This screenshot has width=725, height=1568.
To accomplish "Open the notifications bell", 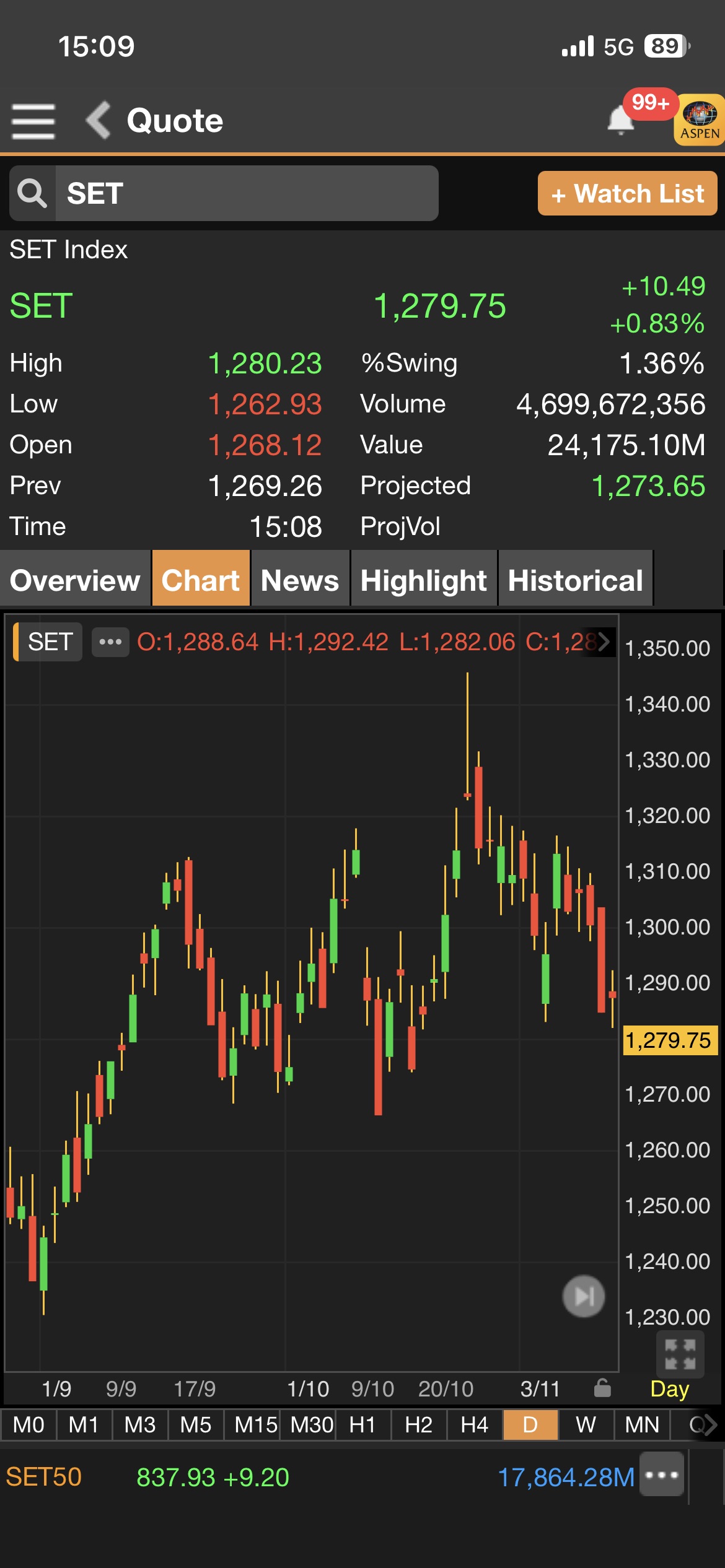I will point(620,120).
